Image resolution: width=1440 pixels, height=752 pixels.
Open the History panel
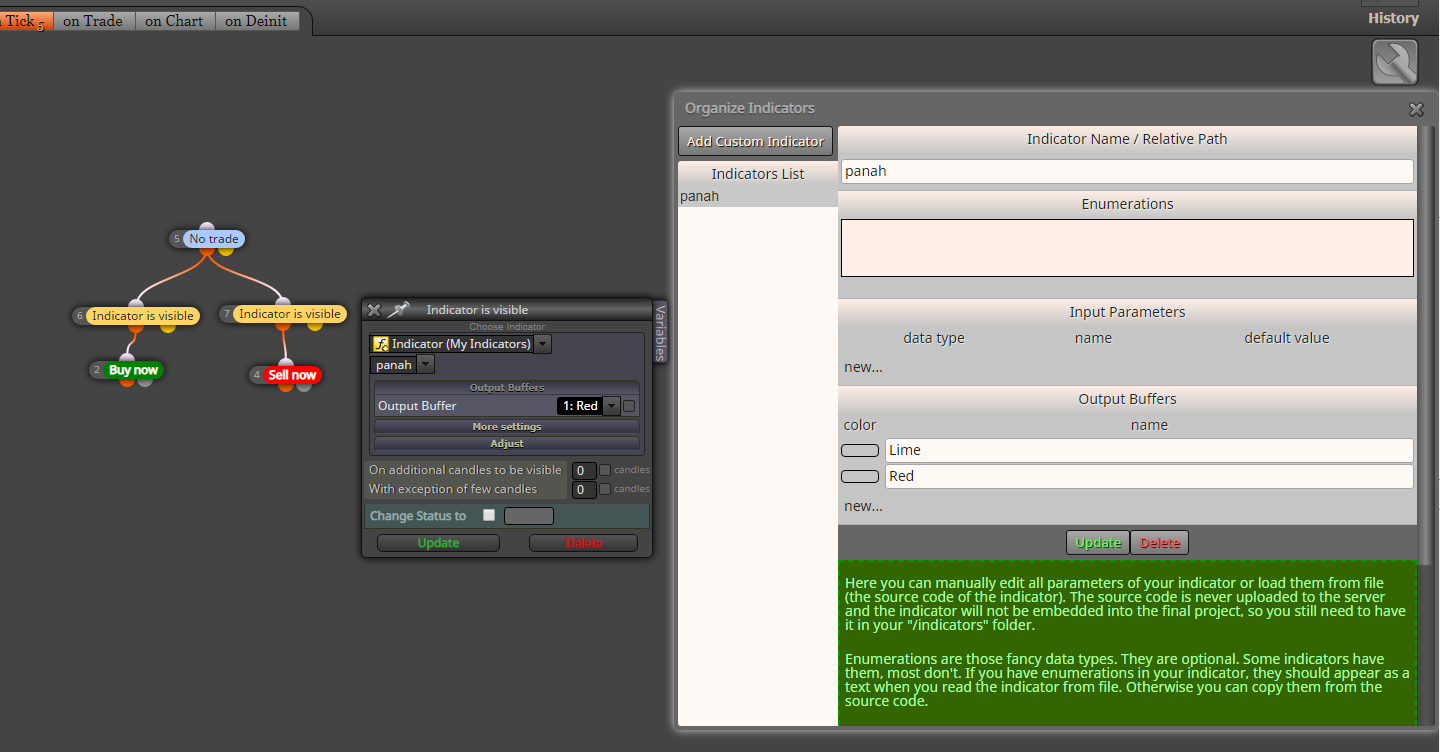(x=1393, y=18)
